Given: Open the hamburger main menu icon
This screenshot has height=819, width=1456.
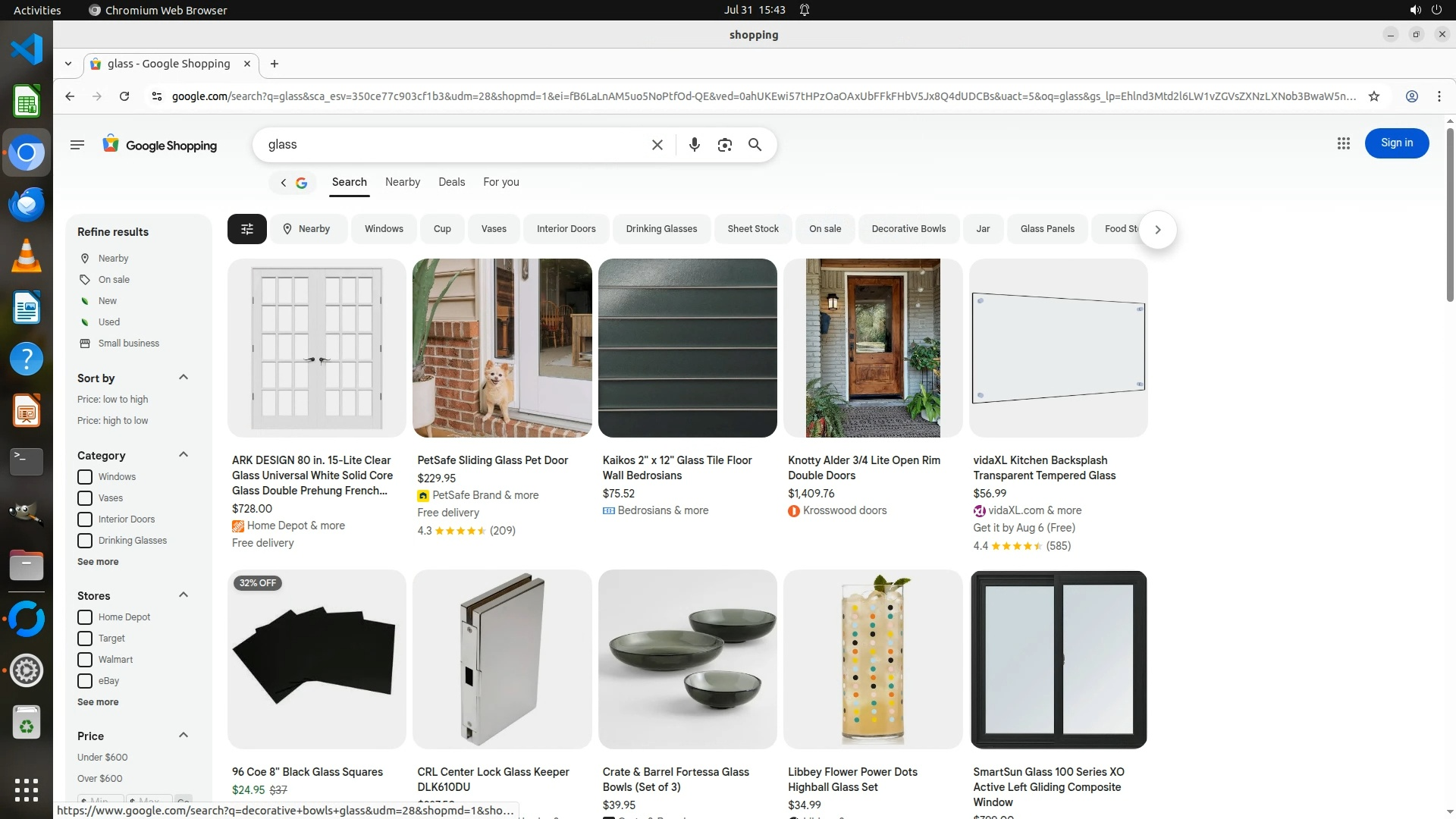Looking at the screenshot, I should click(x=77, y=145).
